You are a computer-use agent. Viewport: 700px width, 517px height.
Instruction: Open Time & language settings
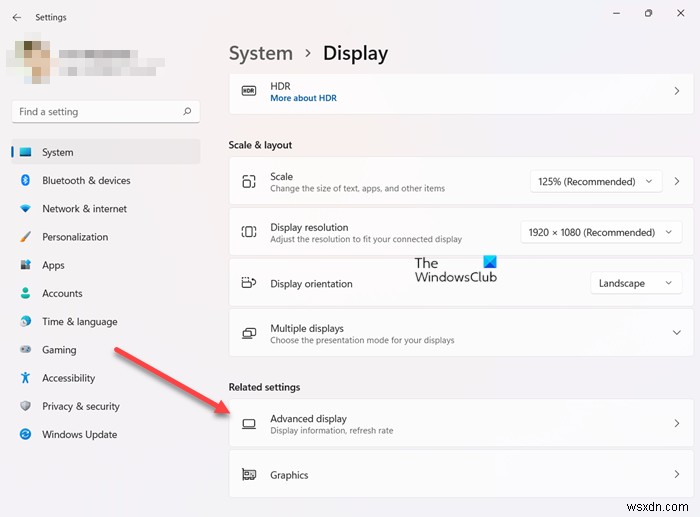[106, 321]
